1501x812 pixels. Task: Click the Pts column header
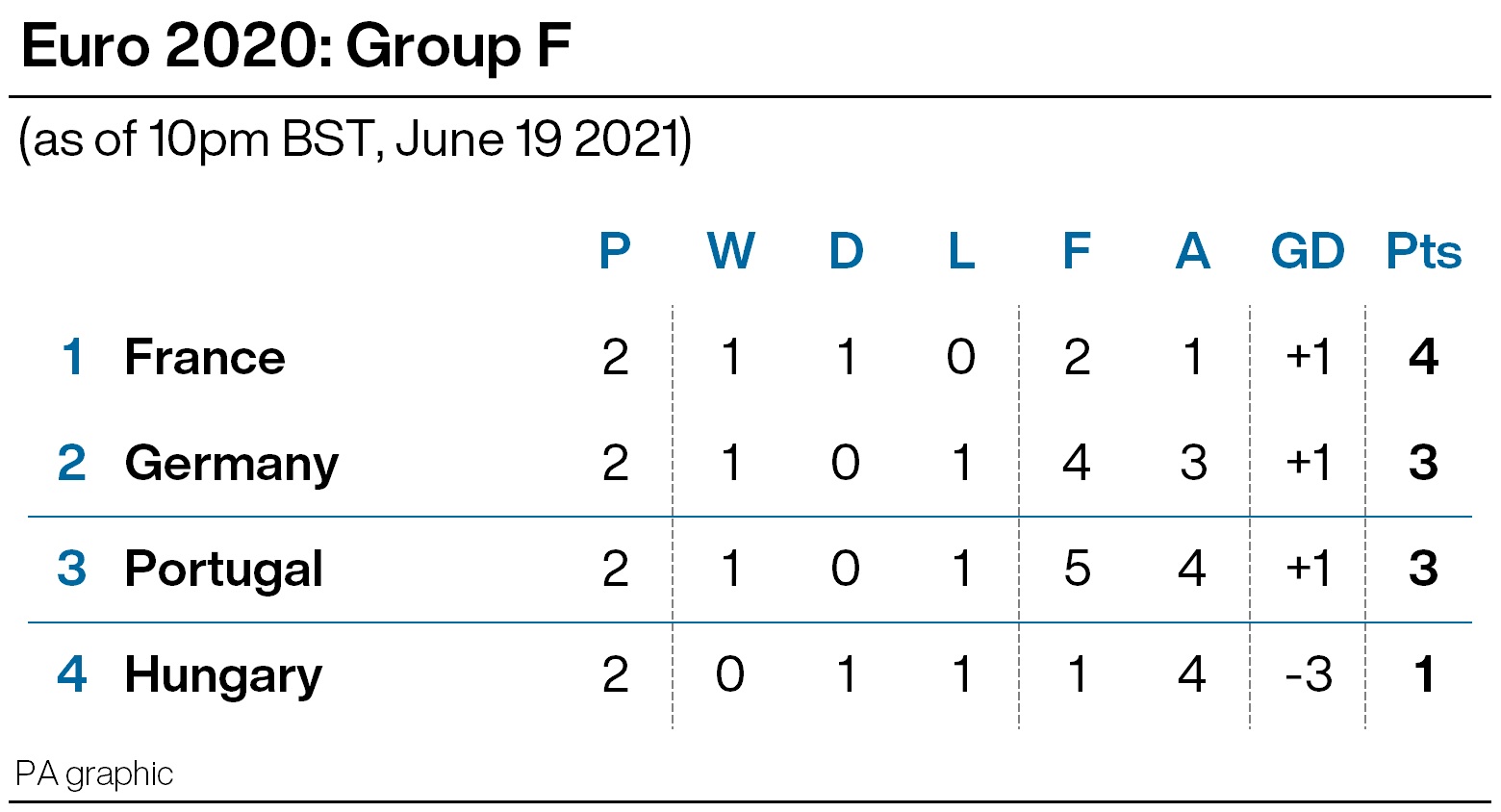pyautogui.click(x=1424, y=251)
